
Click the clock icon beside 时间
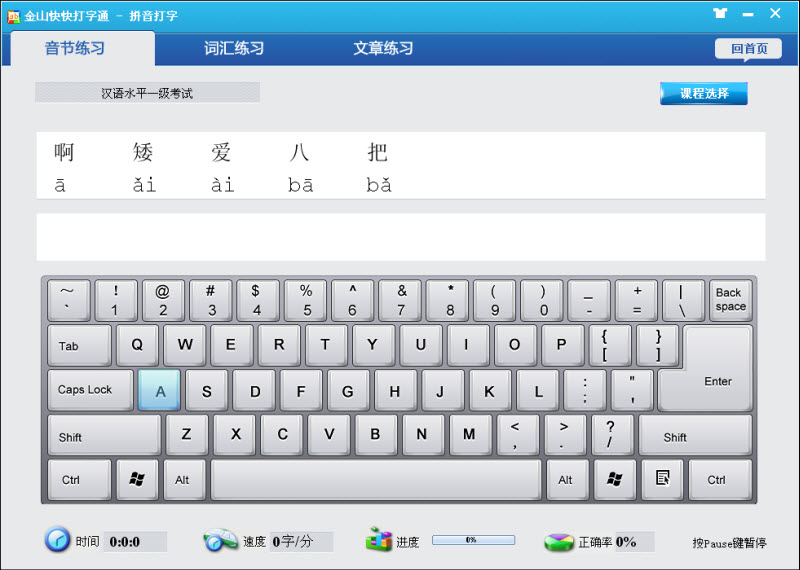[x=57, y=540]
